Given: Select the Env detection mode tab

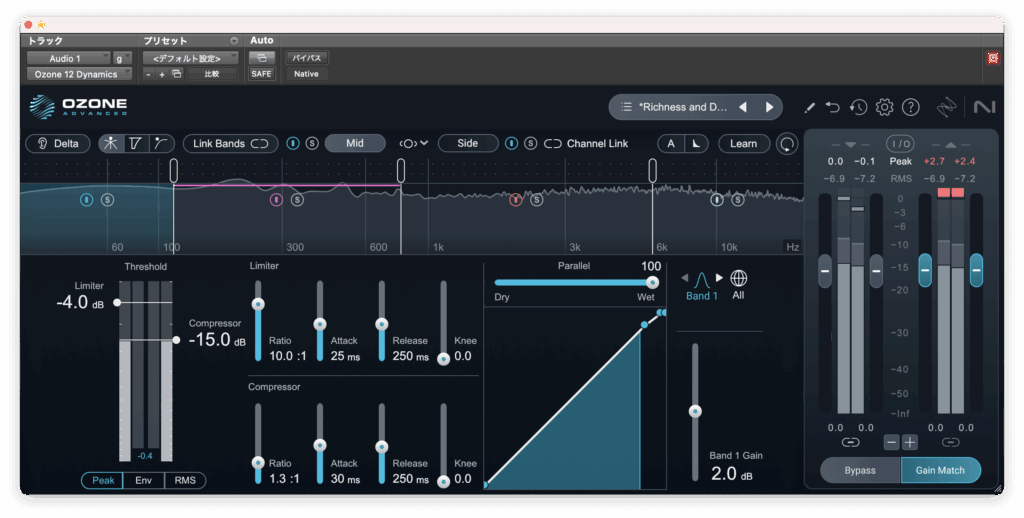Looking at the screenshot, I should [143, 480].
